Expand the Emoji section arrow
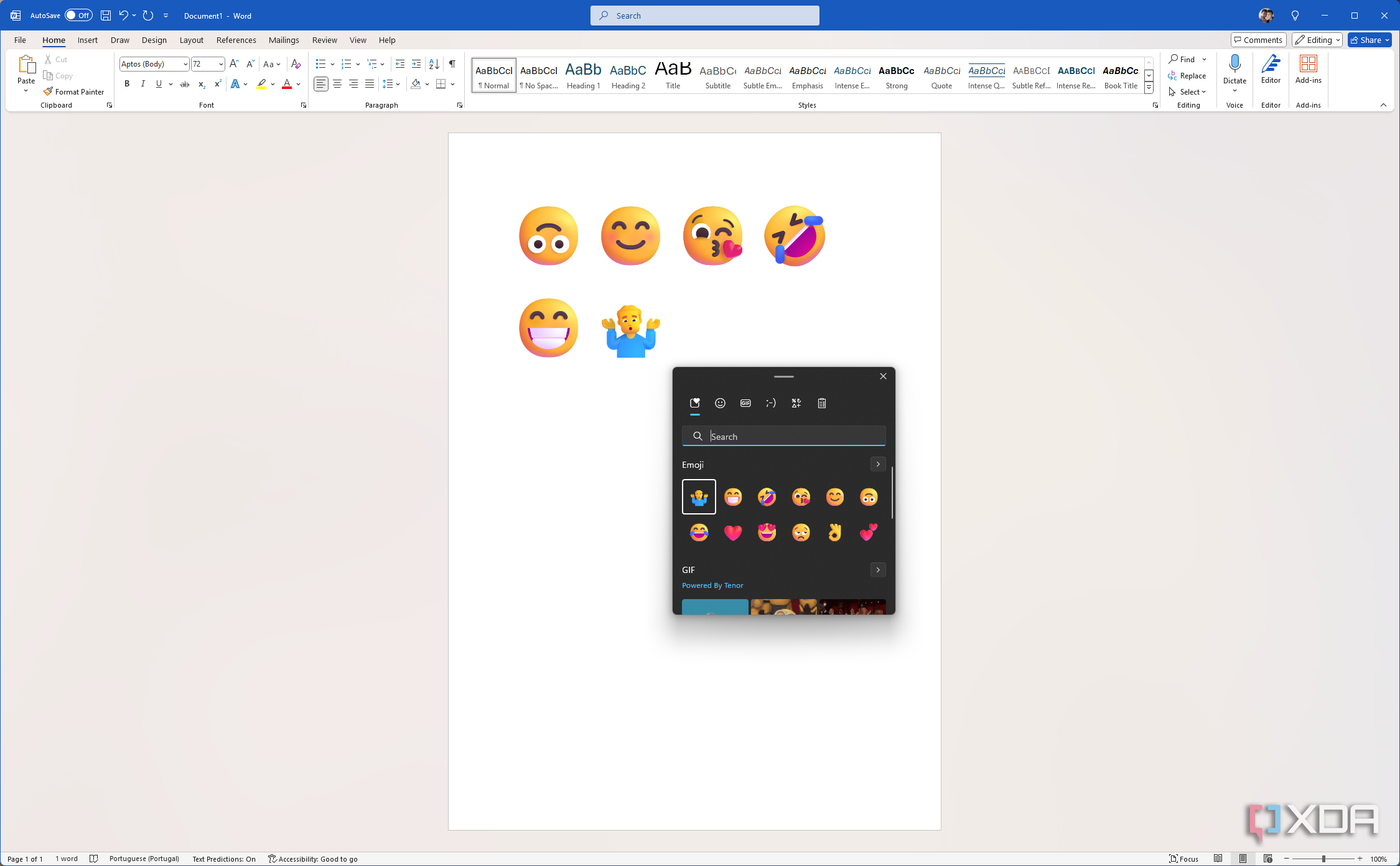Screen dimensions: 1400x866 point(877,464)
